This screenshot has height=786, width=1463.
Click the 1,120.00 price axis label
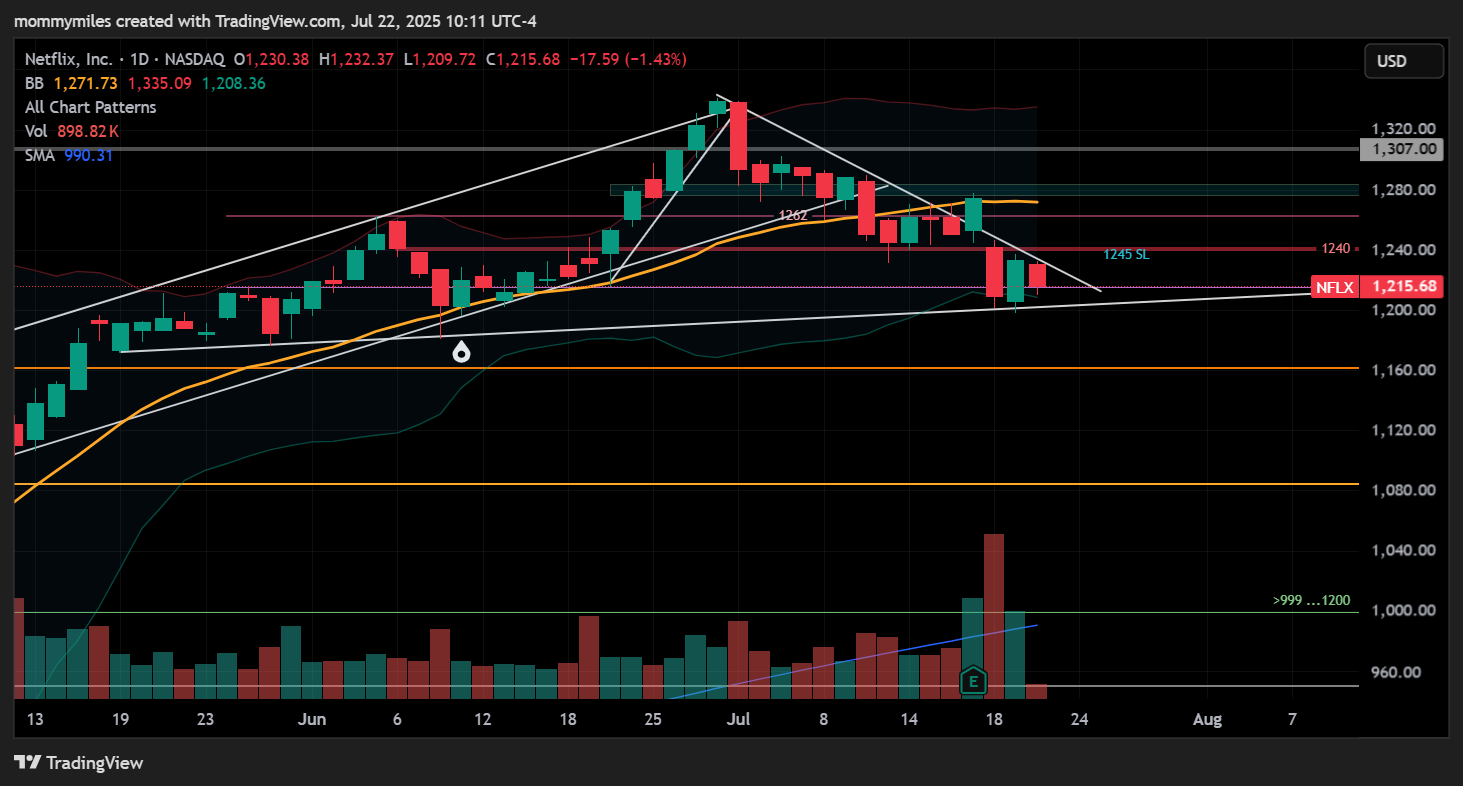1404,430
